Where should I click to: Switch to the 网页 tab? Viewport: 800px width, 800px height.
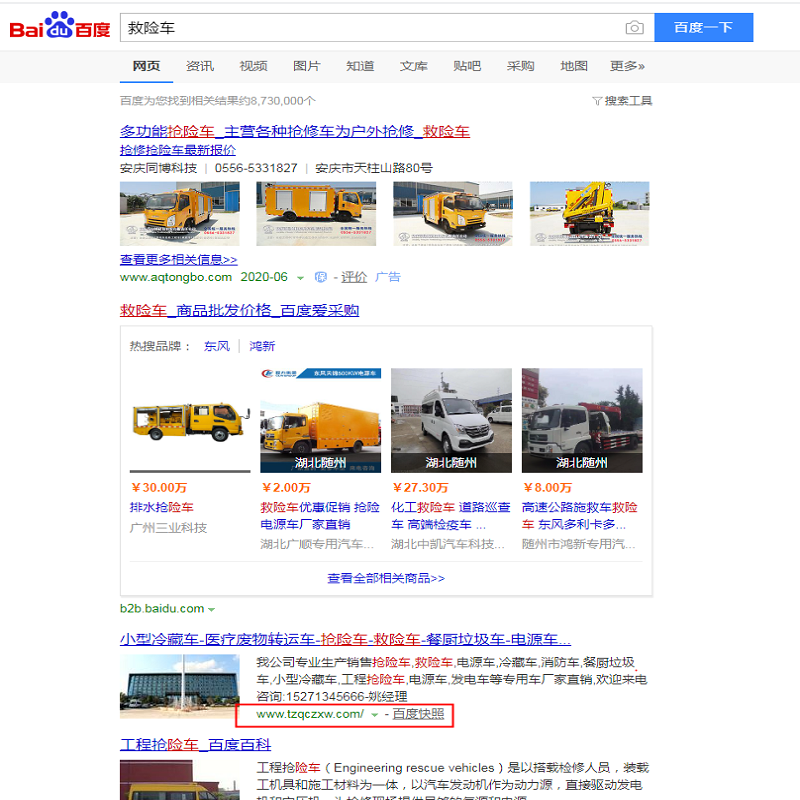point(146,66)
